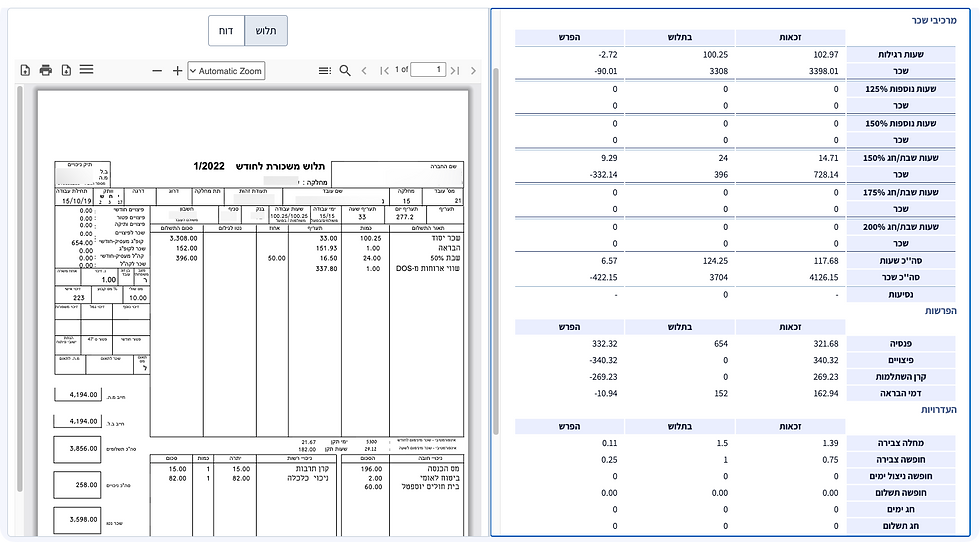Screen dimensions: 980x542
Task: Click the חופשה צבירה row label
Action: coord(901,459)
